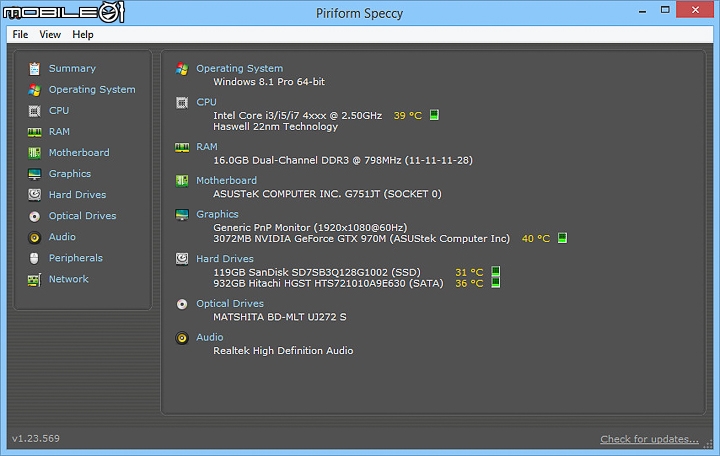Image resolution: width=720 pixels, height=456 pixels.
Task: Open the RAM section label in sidebar
Action: tap(60, 132)
